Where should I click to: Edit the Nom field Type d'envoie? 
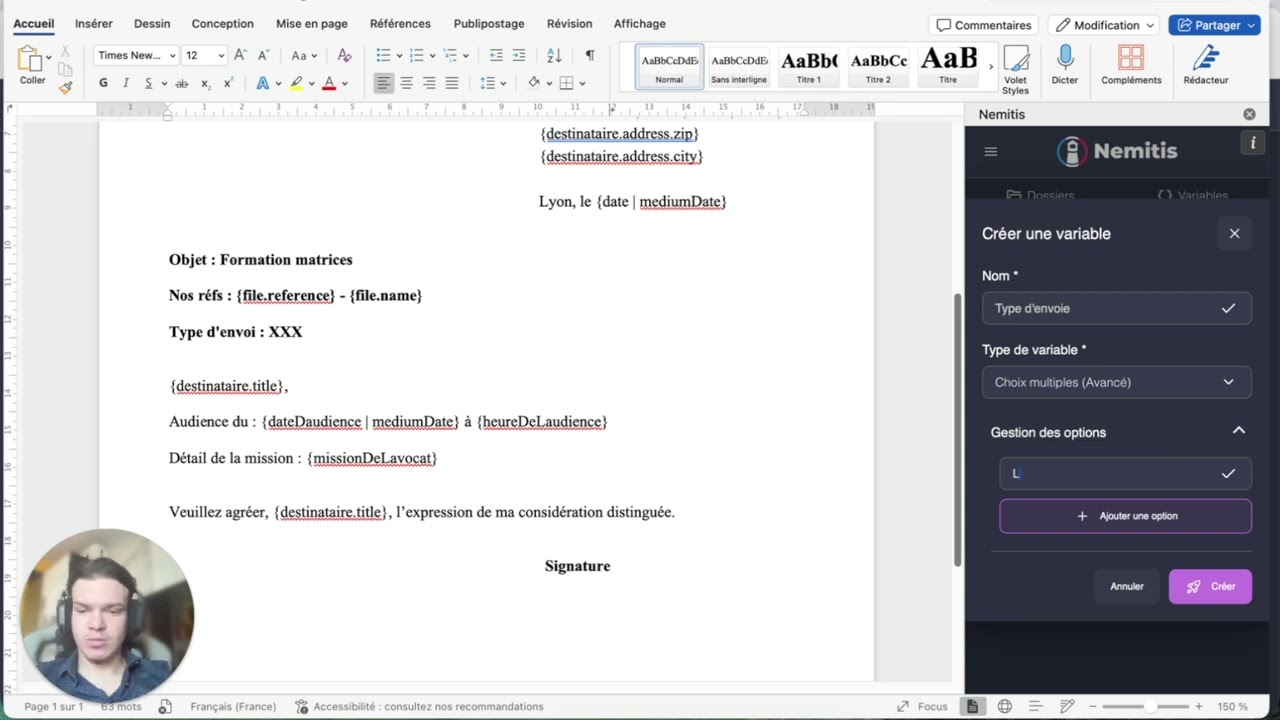1116,308
